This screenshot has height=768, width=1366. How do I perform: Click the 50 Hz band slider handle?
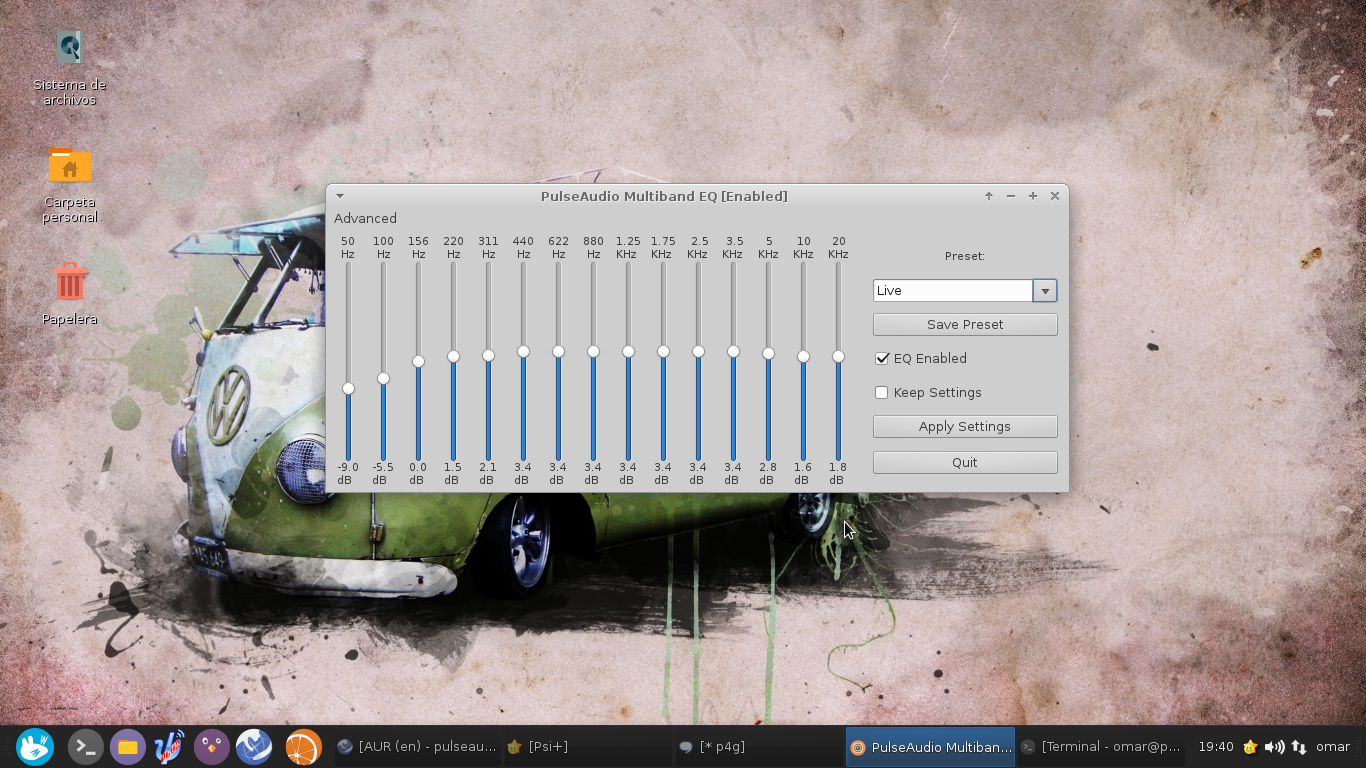[x=348, y=388]
